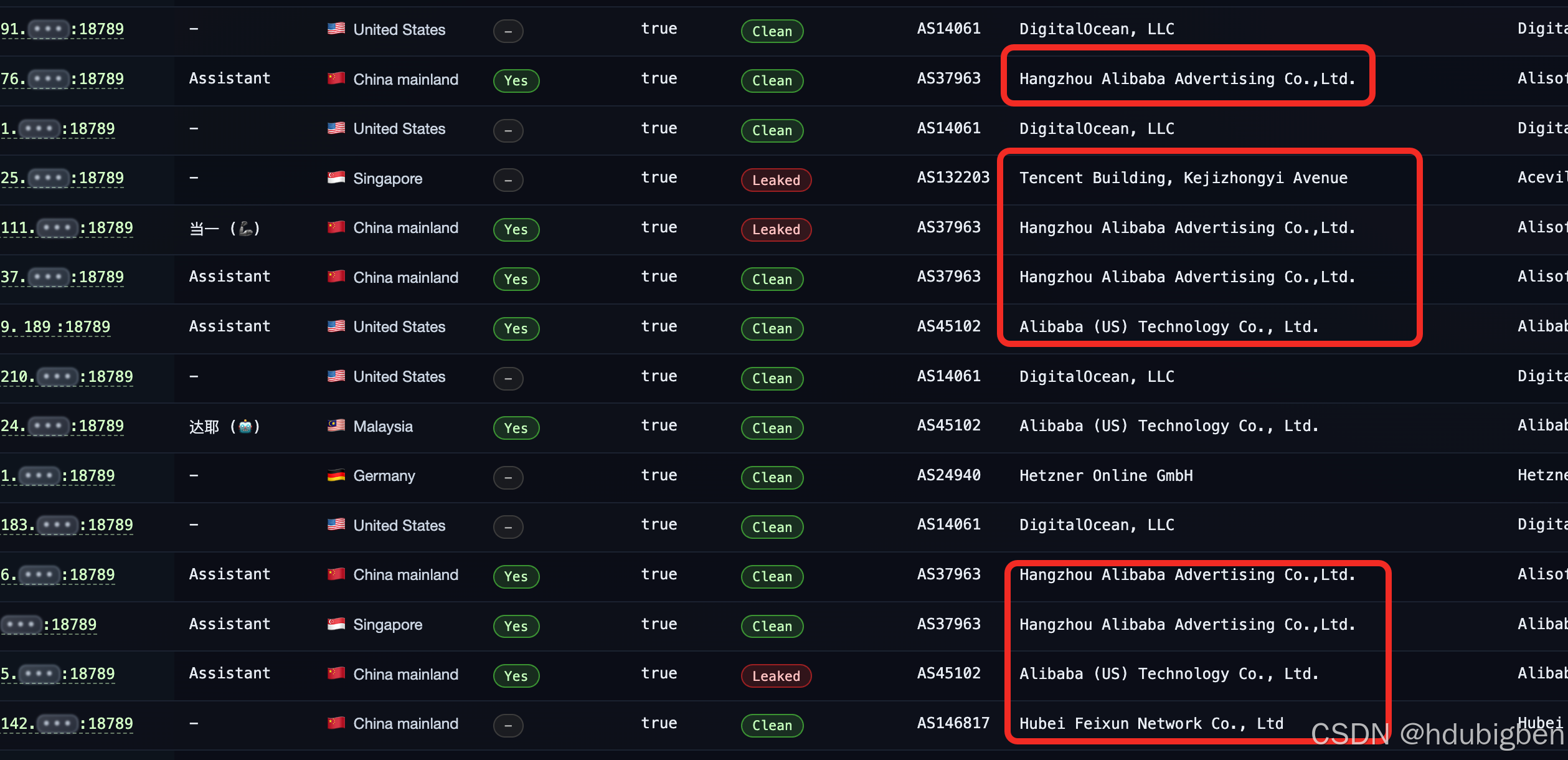Click the Germany flag icon
Image resolution: width=1568 pixels, height=760 pixels.
[x=336, y=476]
